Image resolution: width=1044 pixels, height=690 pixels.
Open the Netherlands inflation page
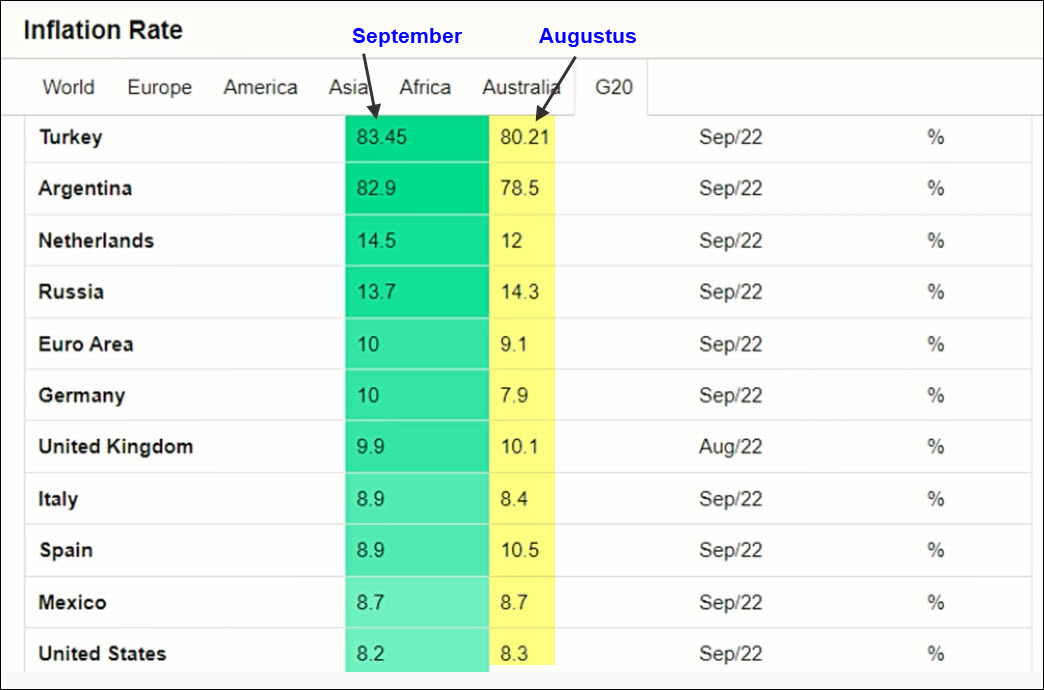[96, 240]
